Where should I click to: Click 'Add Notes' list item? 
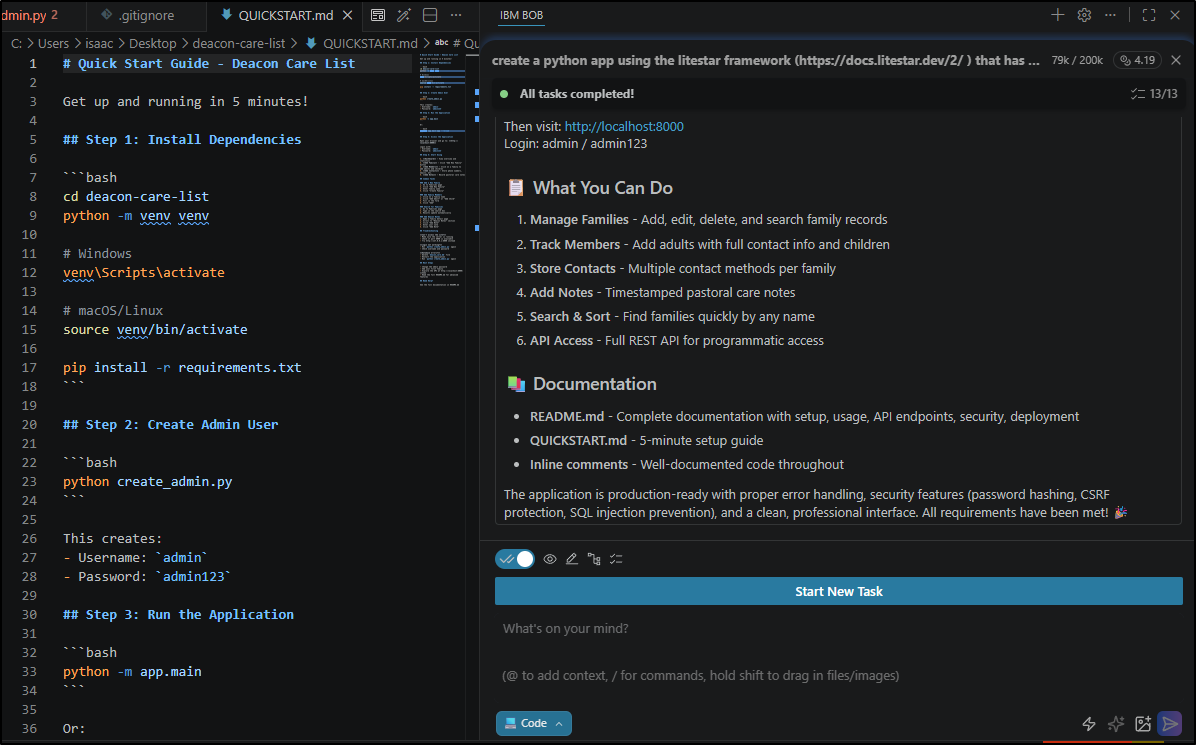point(561,293)
